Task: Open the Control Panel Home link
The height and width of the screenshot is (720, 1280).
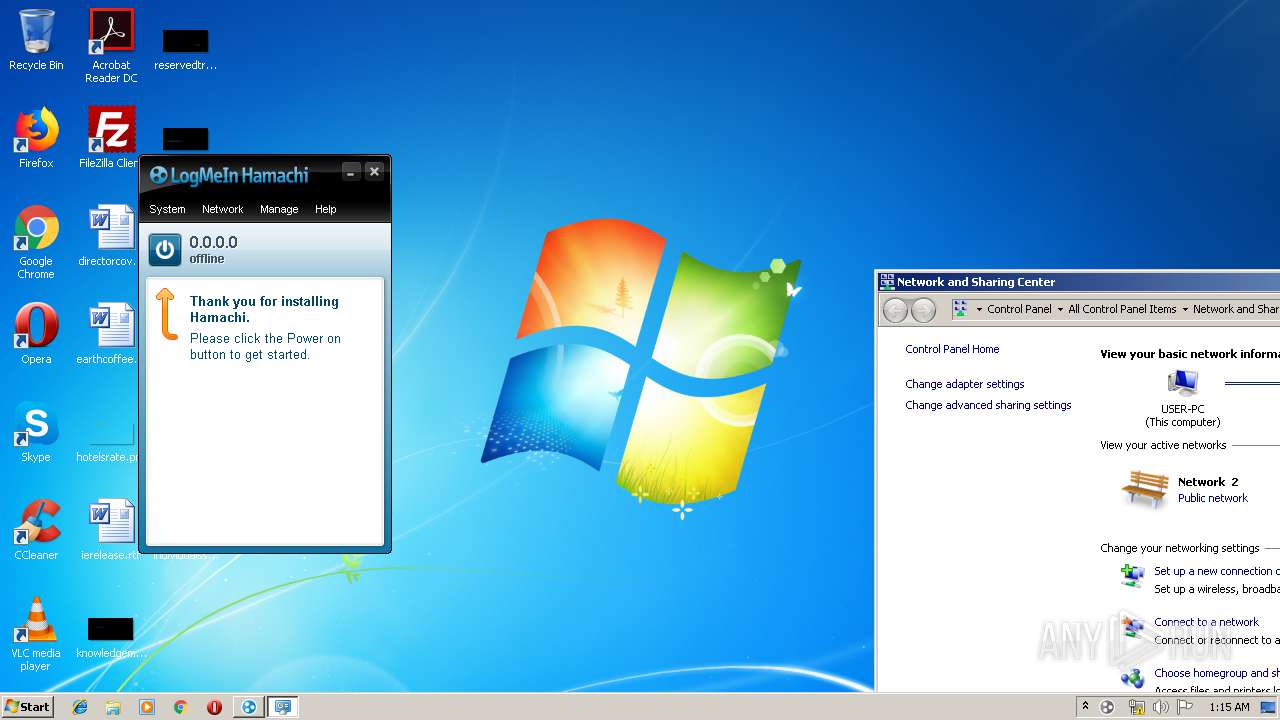Action: [x=952, y=349]
